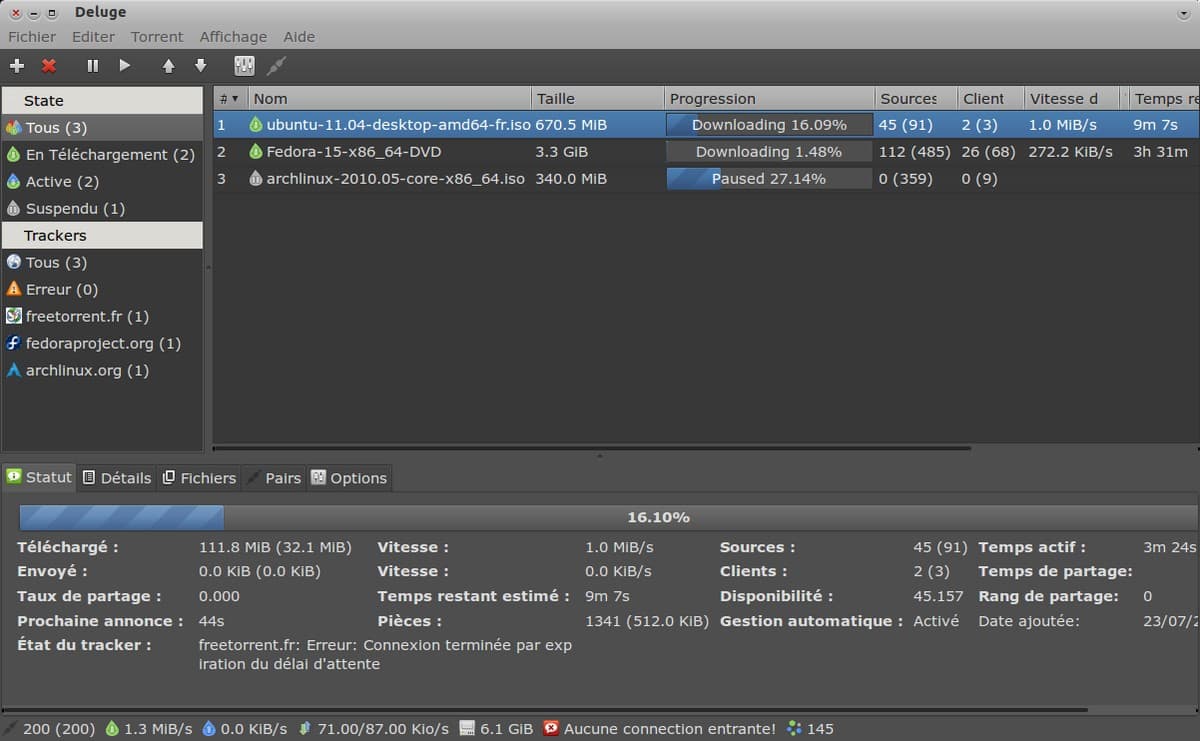
Task: Select the archlinux-2010.05 paused torrent row
Action: click(395, 179)
